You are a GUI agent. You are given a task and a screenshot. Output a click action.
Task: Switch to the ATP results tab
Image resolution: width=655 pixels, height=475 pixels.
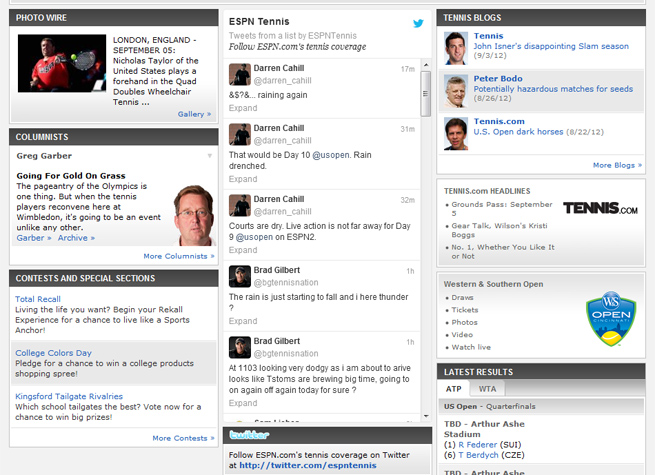[x=453, y=389]
